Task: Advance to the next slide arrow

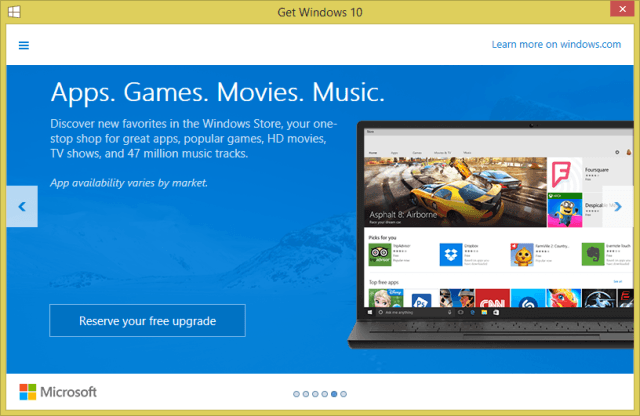Action: tap(617, 207)
